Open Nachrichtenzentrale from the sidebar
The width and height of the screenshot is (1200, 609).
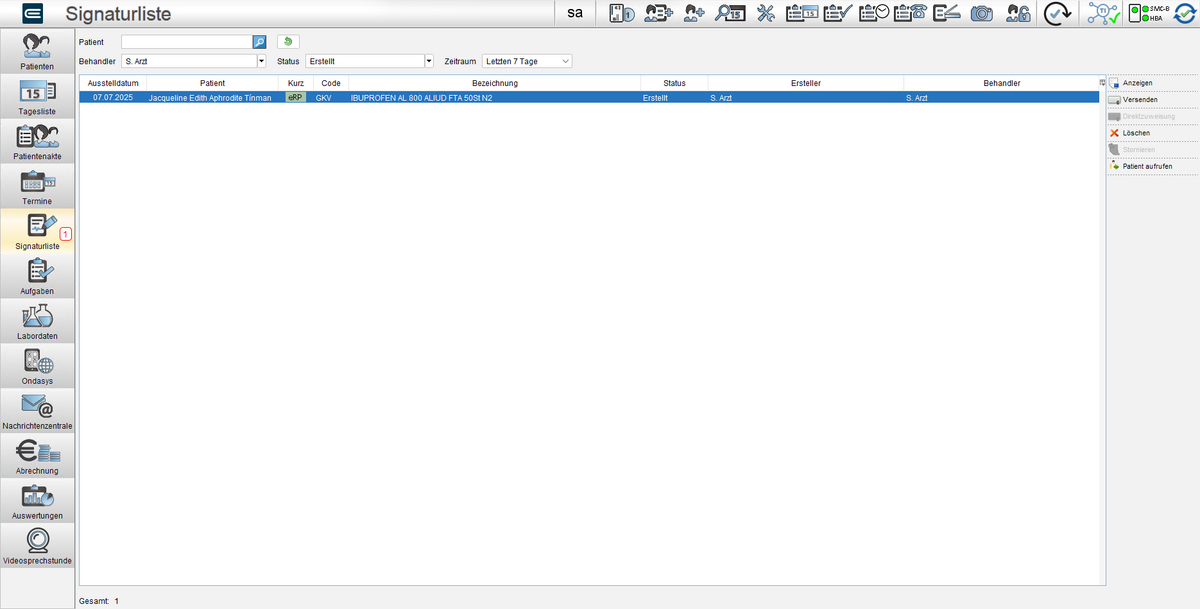37,411
